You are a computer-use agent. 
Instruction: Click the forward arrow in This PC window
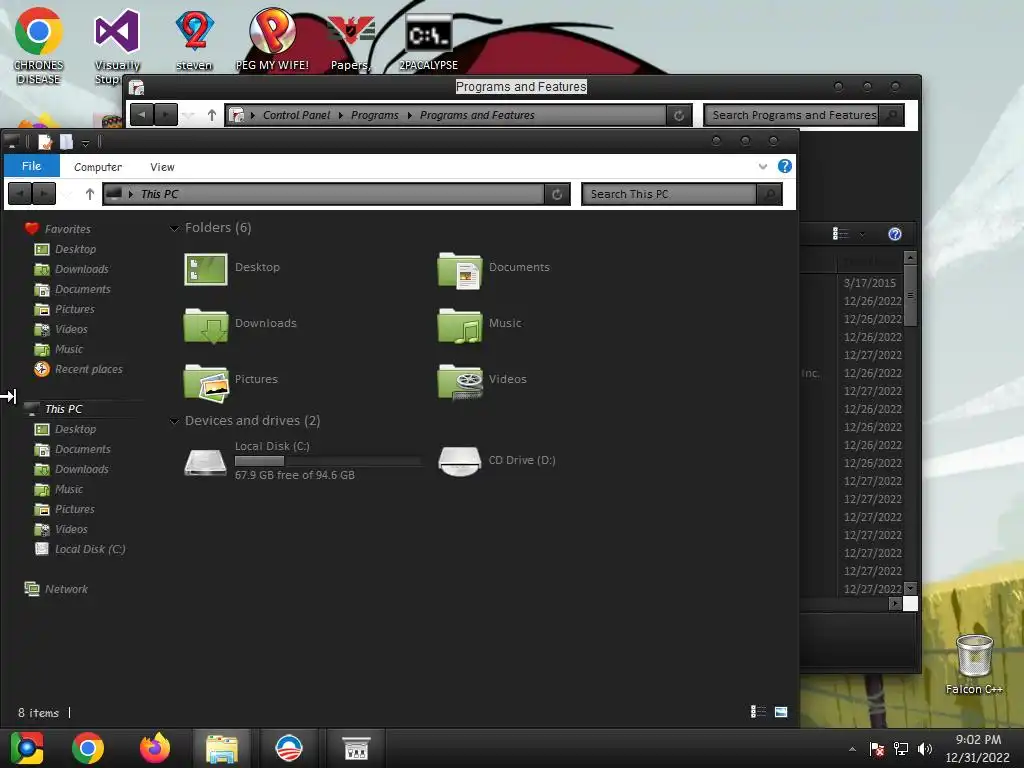44,194
